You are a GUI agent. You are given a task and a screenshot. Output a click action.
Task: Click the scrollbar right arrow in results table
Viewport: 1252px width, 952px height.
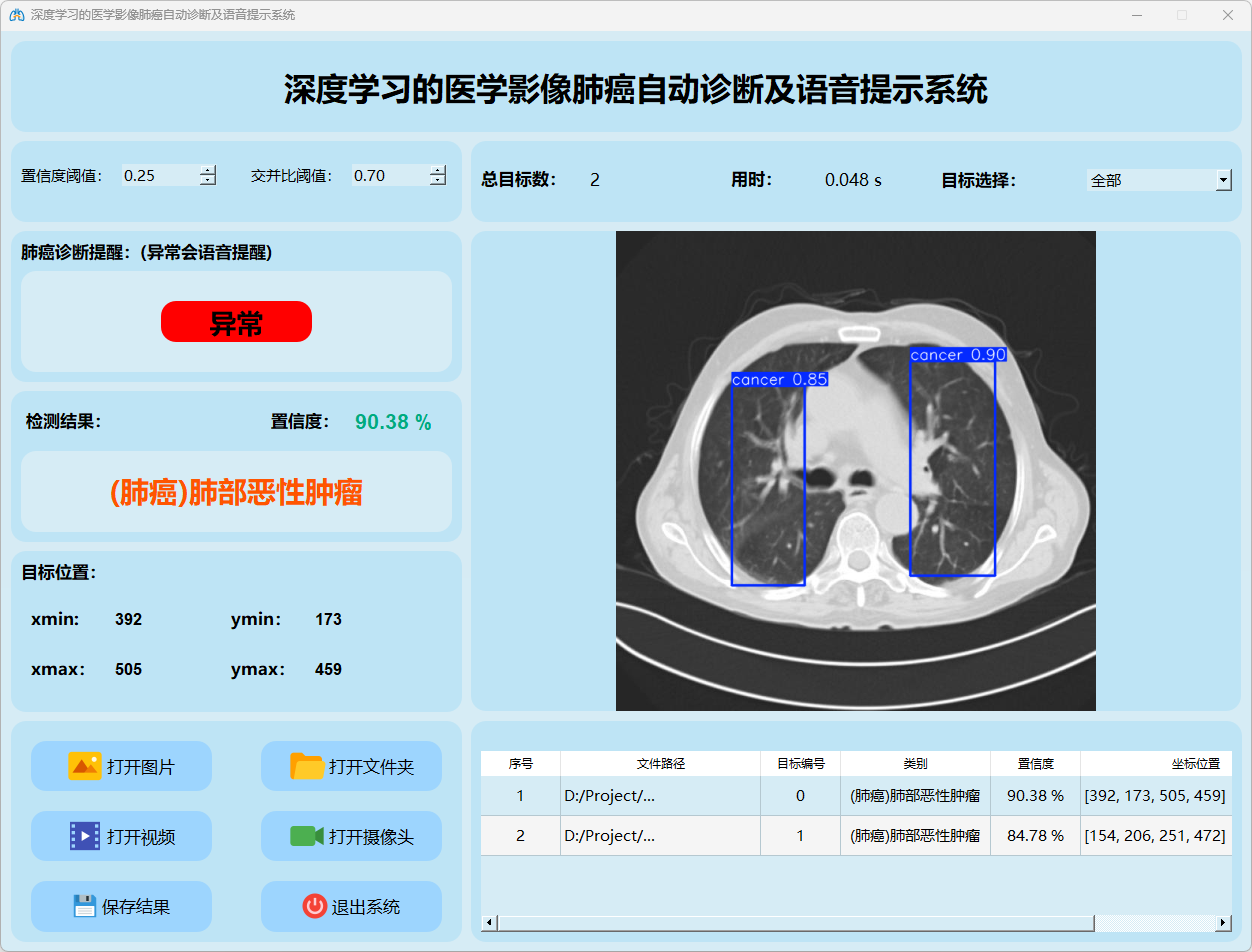tap(1222, 922)
